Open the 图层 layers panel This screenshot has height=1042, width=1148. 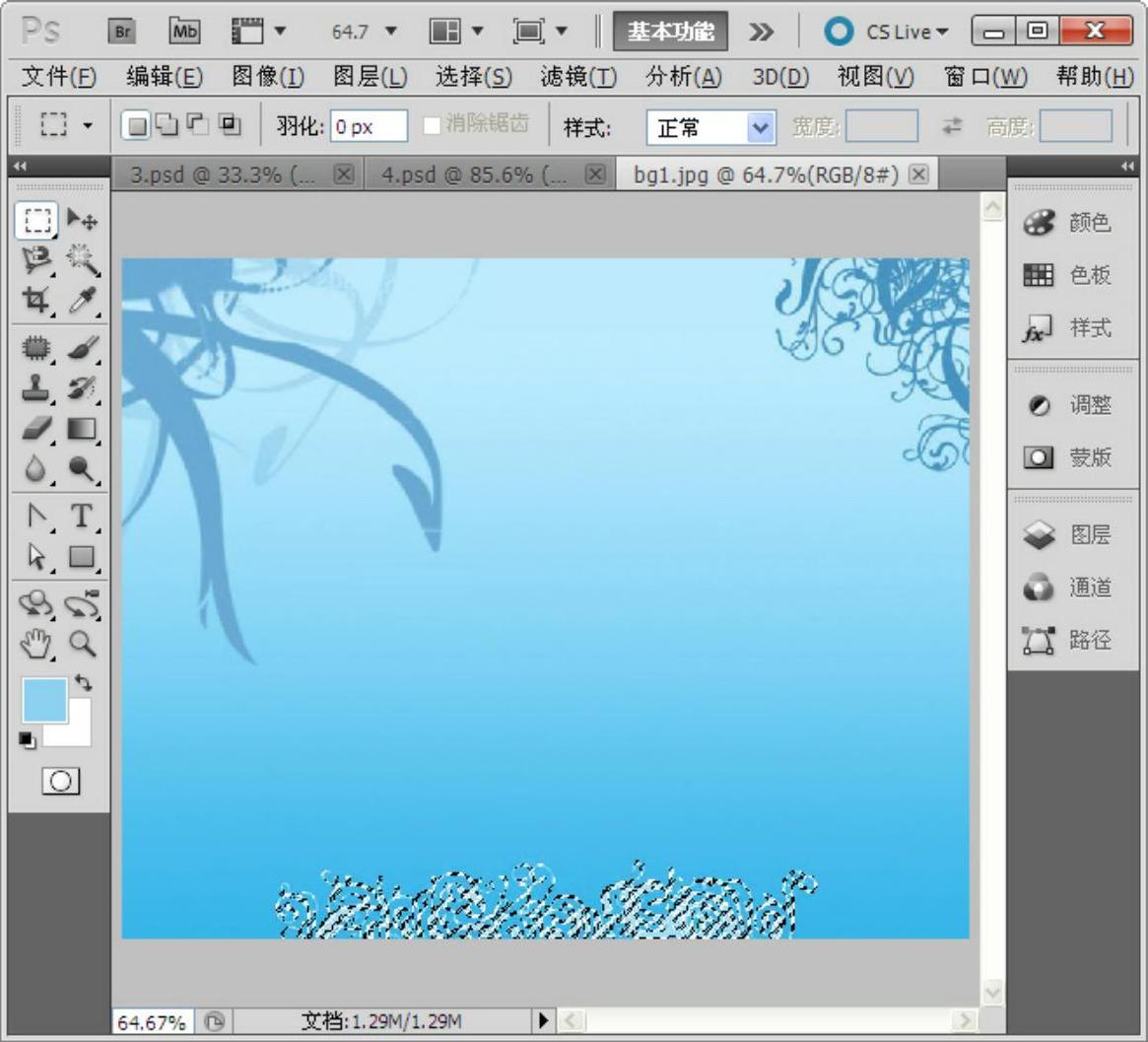1072,535
